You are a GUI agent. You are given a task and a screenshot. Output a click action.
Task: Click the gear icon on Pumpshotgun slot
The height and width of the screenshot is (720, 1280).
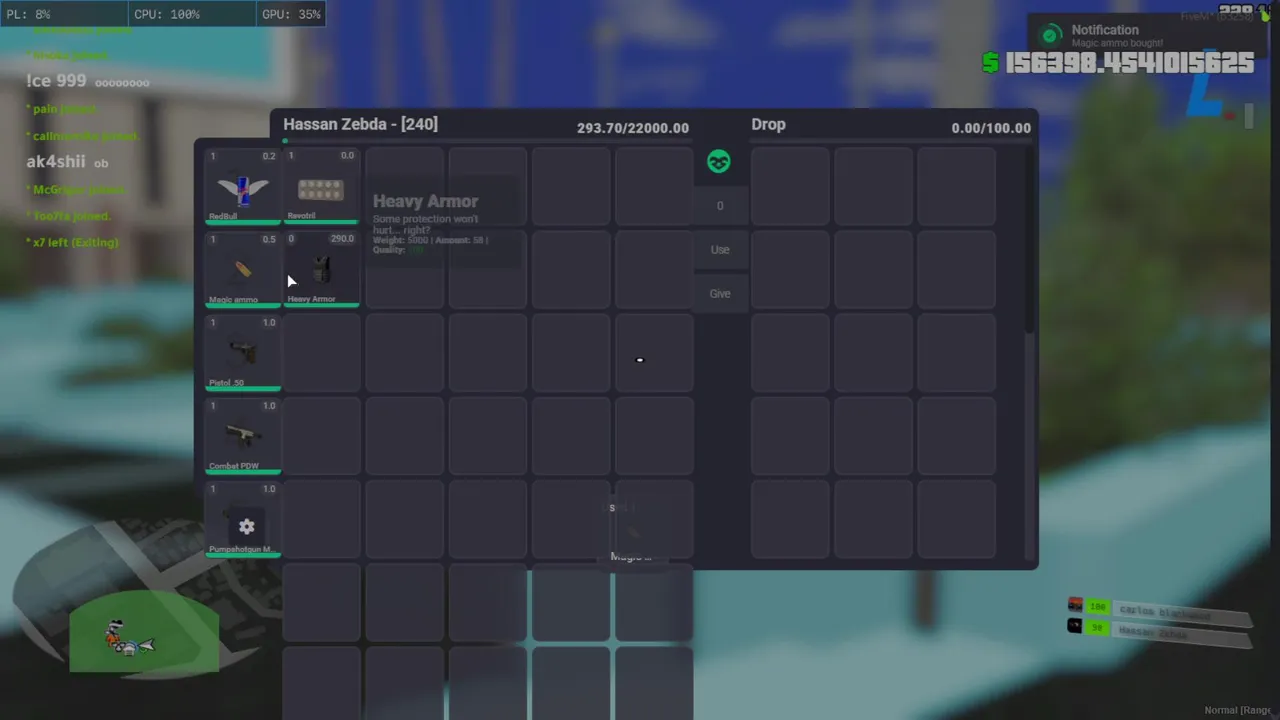[x=246, y=526]
